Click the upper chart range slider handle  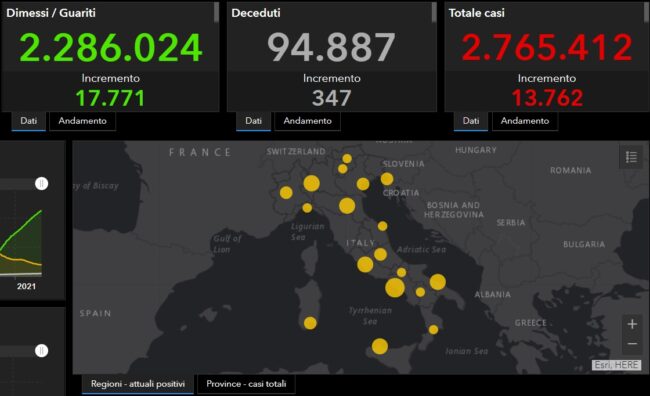[x=41, y=183]
